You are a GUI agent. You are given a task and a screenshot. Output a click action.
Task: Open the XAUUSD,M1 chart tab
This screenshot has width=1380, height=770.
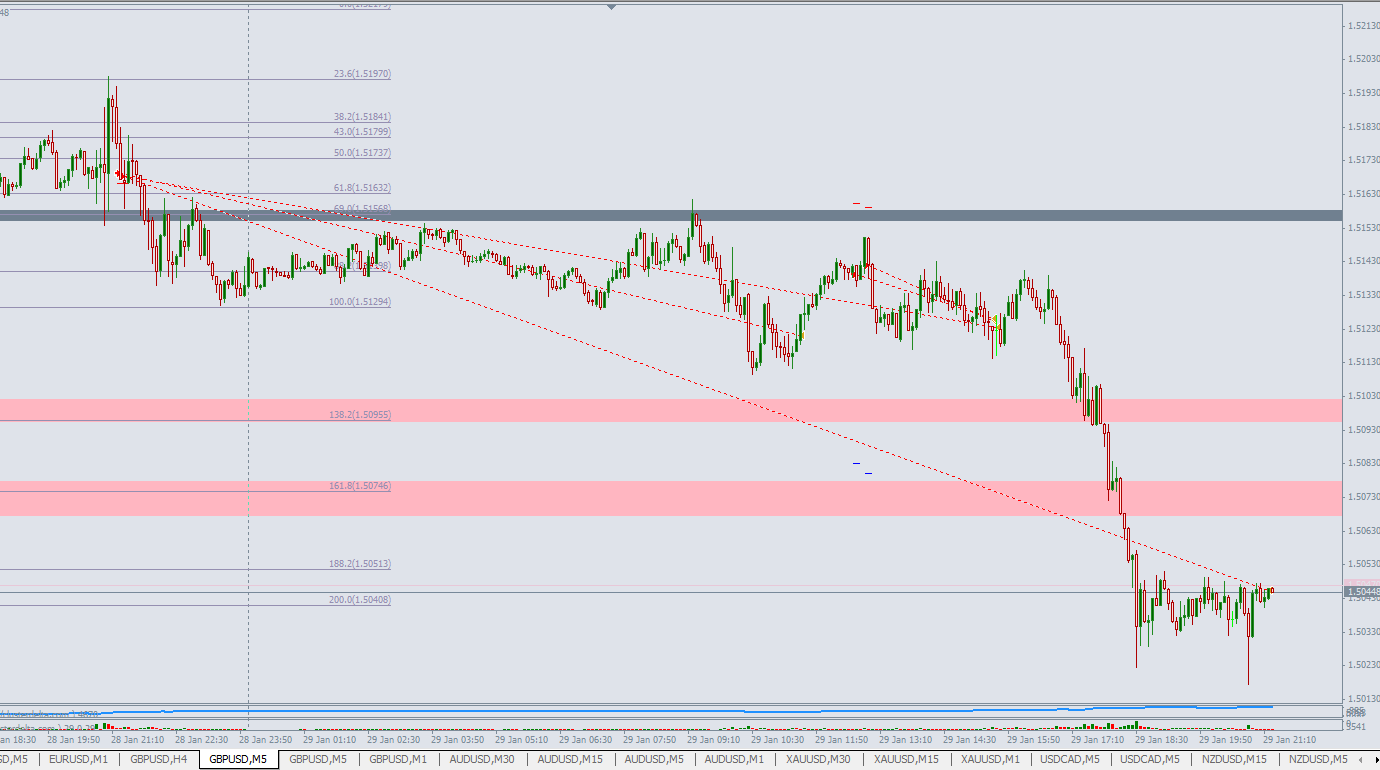pyautogui.click(x=990, y=760)
